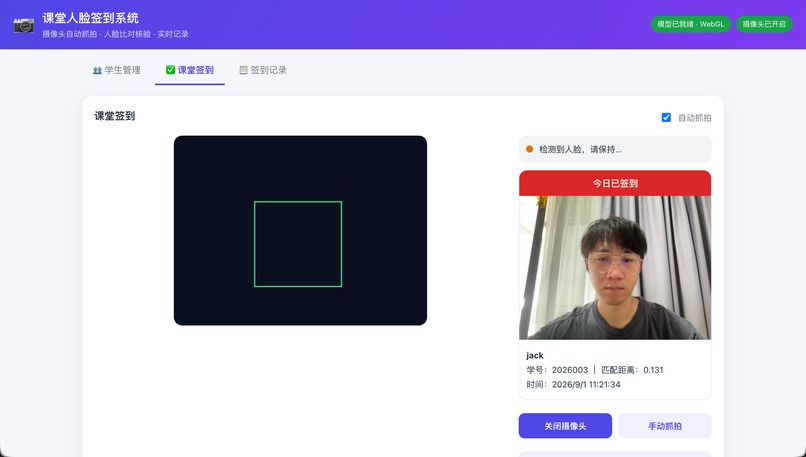Select the 课堂签到 tab

coord(190,70)
